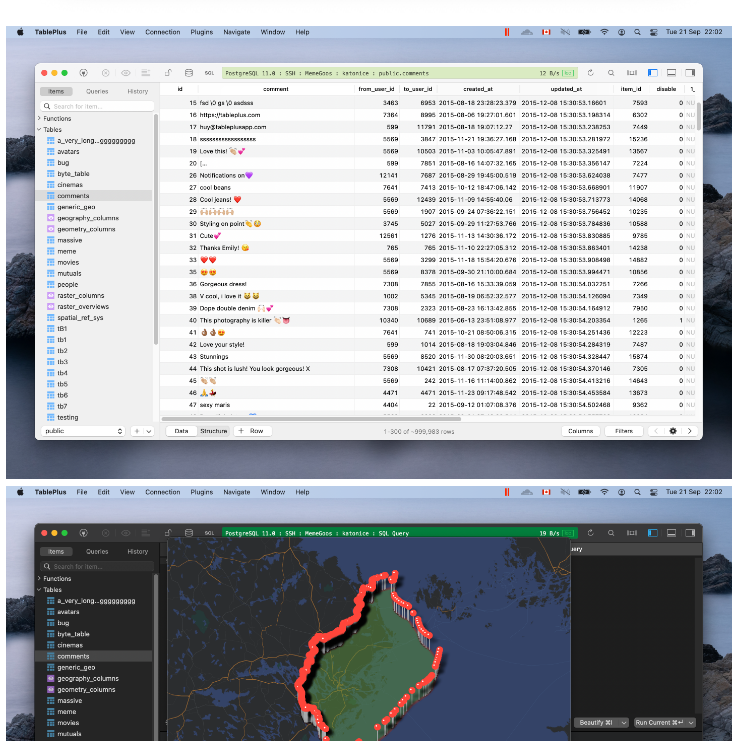Click the lock icon in the light window toolbar

(168, 73)
